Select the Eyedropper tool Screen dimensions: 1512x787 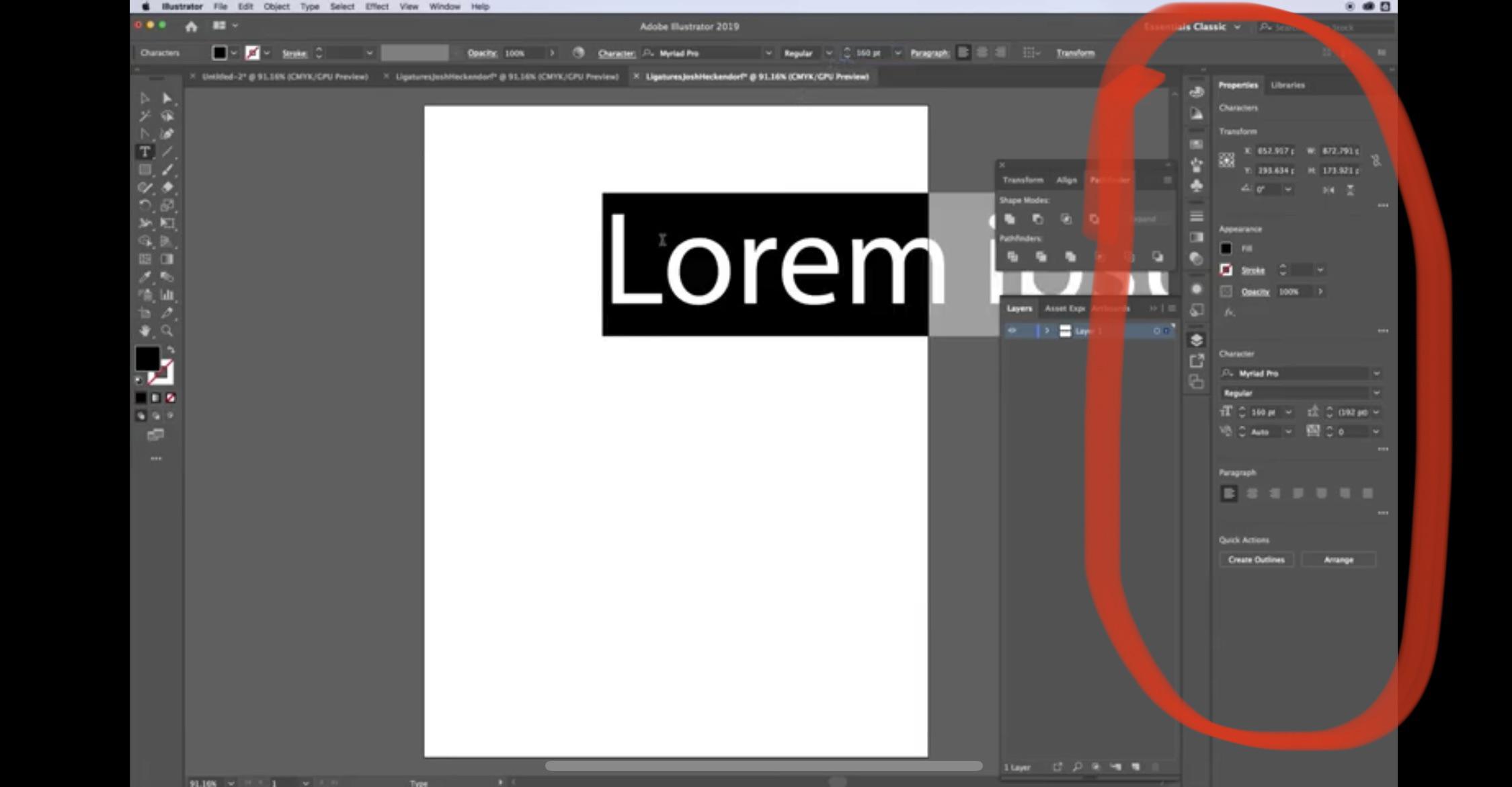click(145, 277)
